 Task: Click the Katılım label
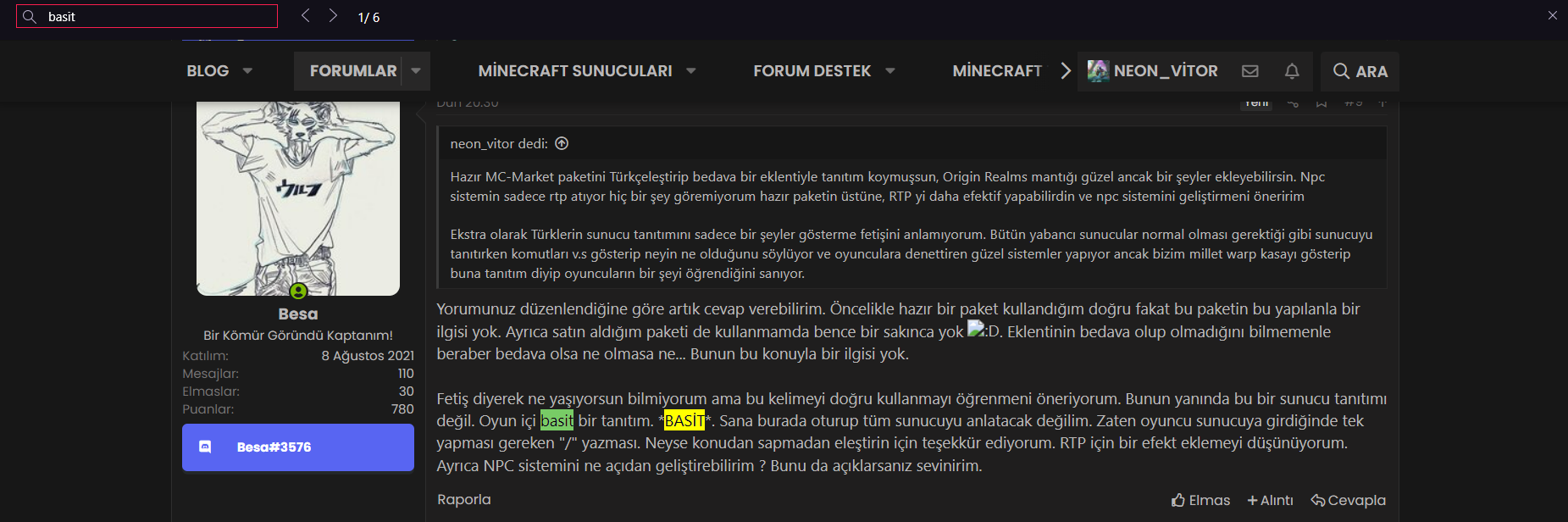[x=205, y=356]
